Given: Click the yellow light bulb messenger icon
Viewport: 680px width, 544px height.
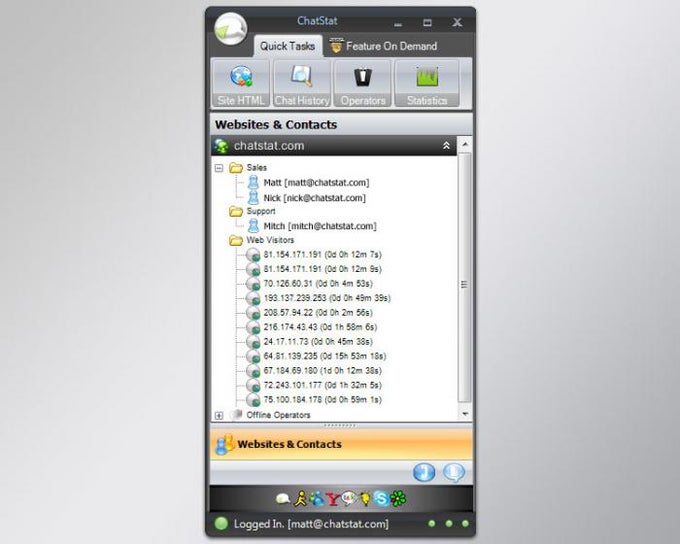Looking at the screenshot, I should coord(365,499).
